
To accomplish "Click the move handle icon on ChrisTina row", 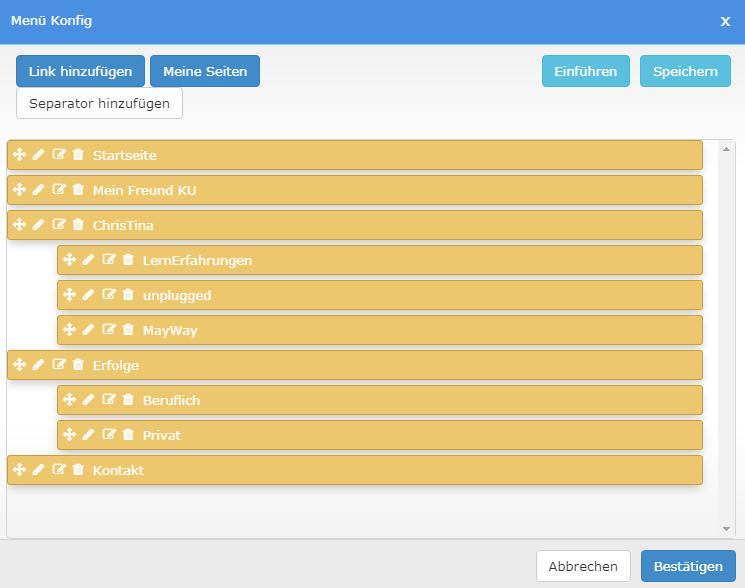I will [x=19, y=225].
